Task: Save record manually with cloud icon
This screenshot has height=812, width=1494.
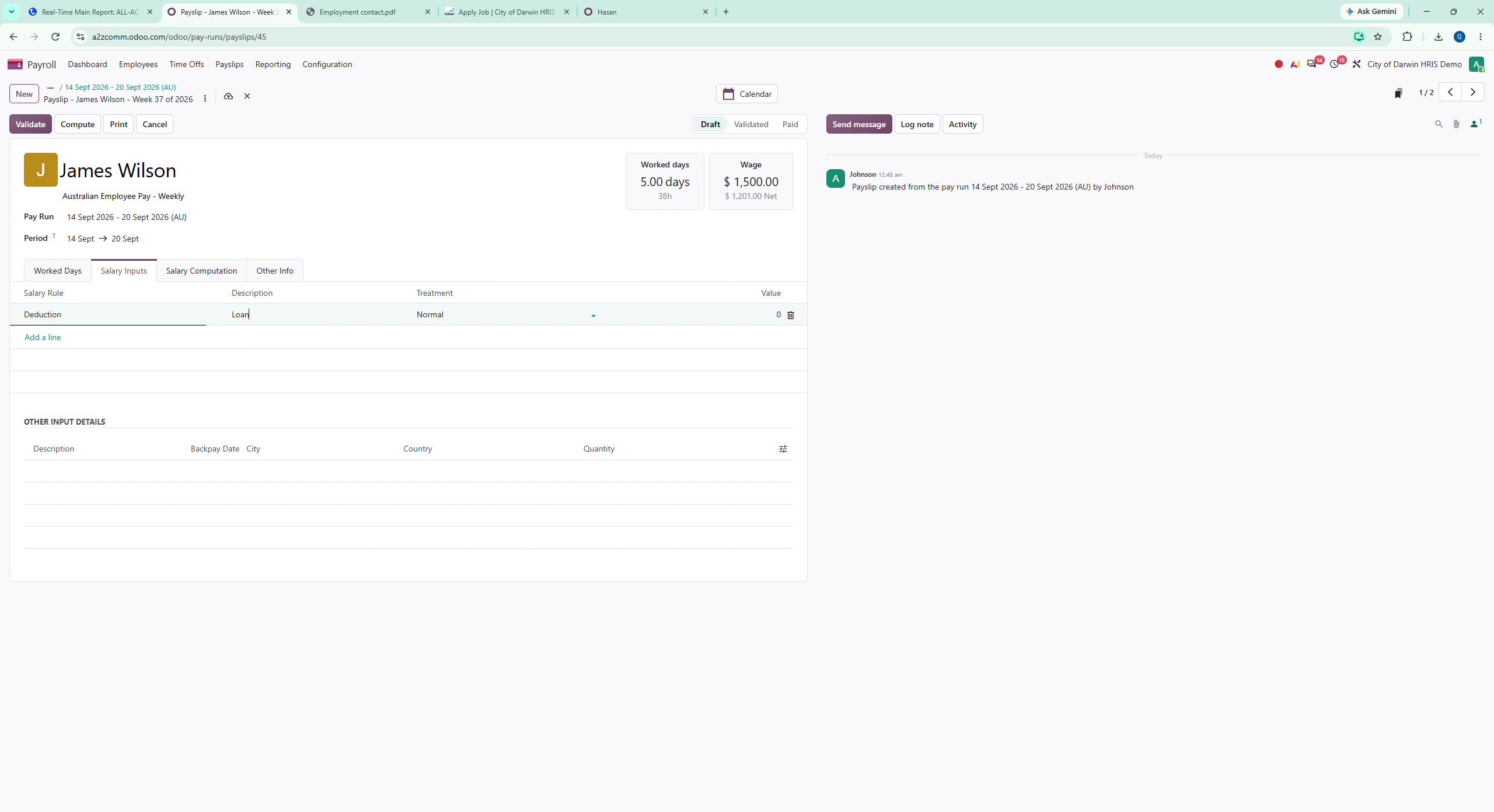Action: click(228, 96)
